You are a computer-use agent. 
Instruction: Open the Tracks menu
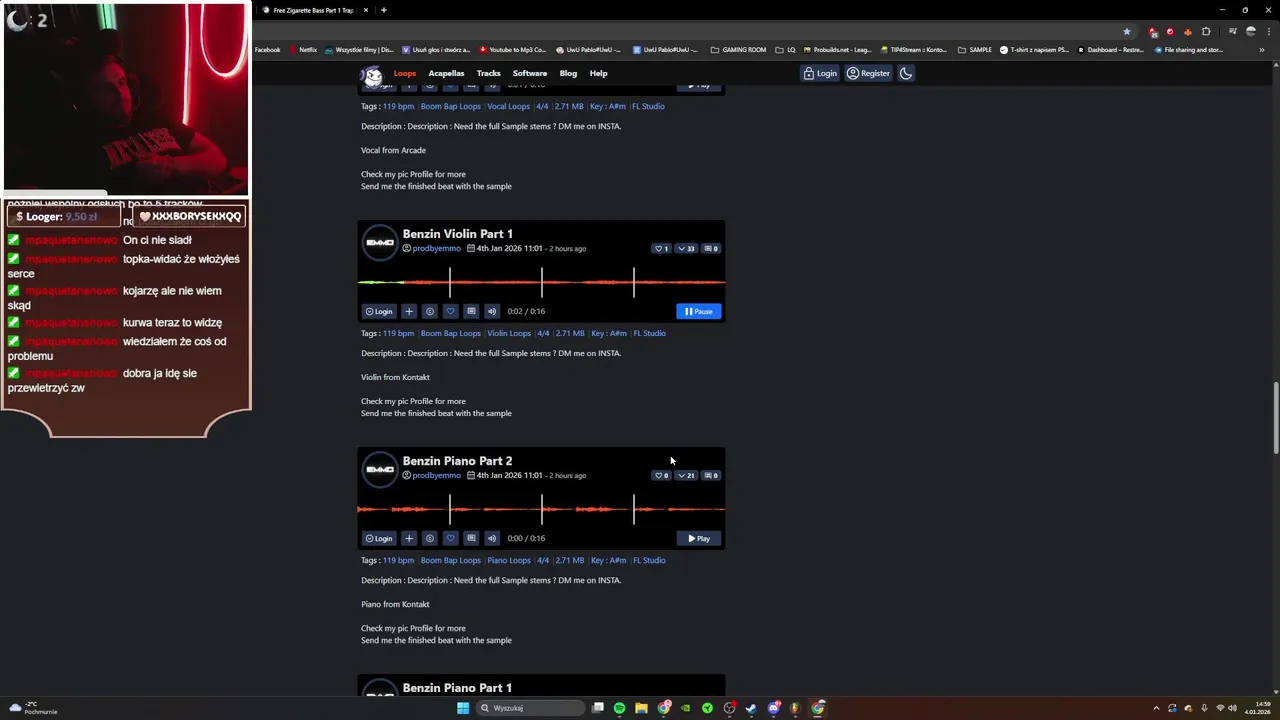pyautogui.click(x=488, y=73)
